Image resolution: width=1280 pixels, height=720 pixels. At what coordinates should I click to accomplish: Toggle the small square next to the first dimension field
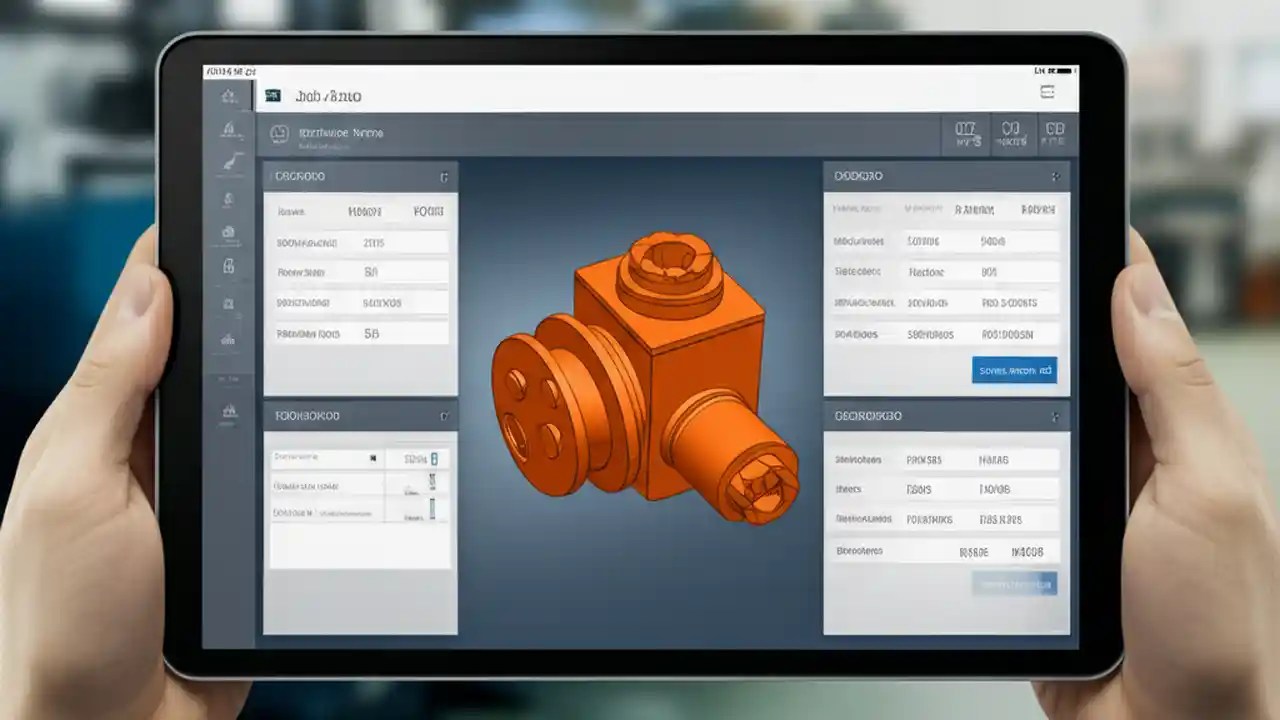point(434,457)
